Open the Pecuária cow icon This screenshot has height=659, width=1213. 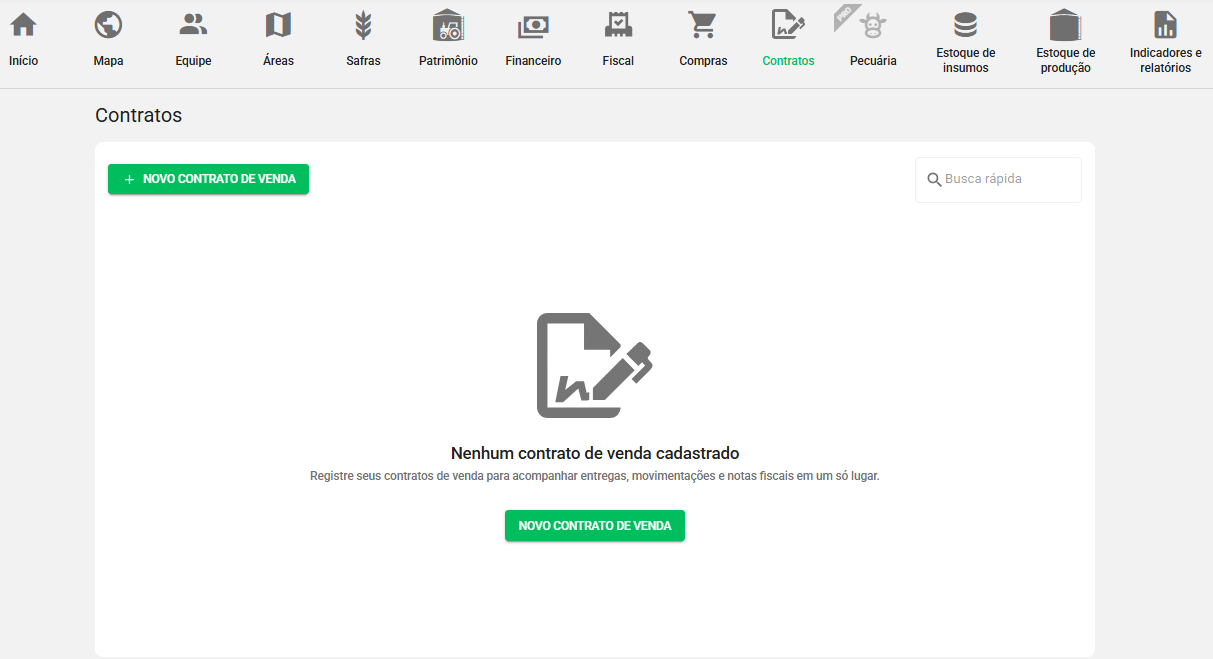pyautogui.click(x=873, y=25)
